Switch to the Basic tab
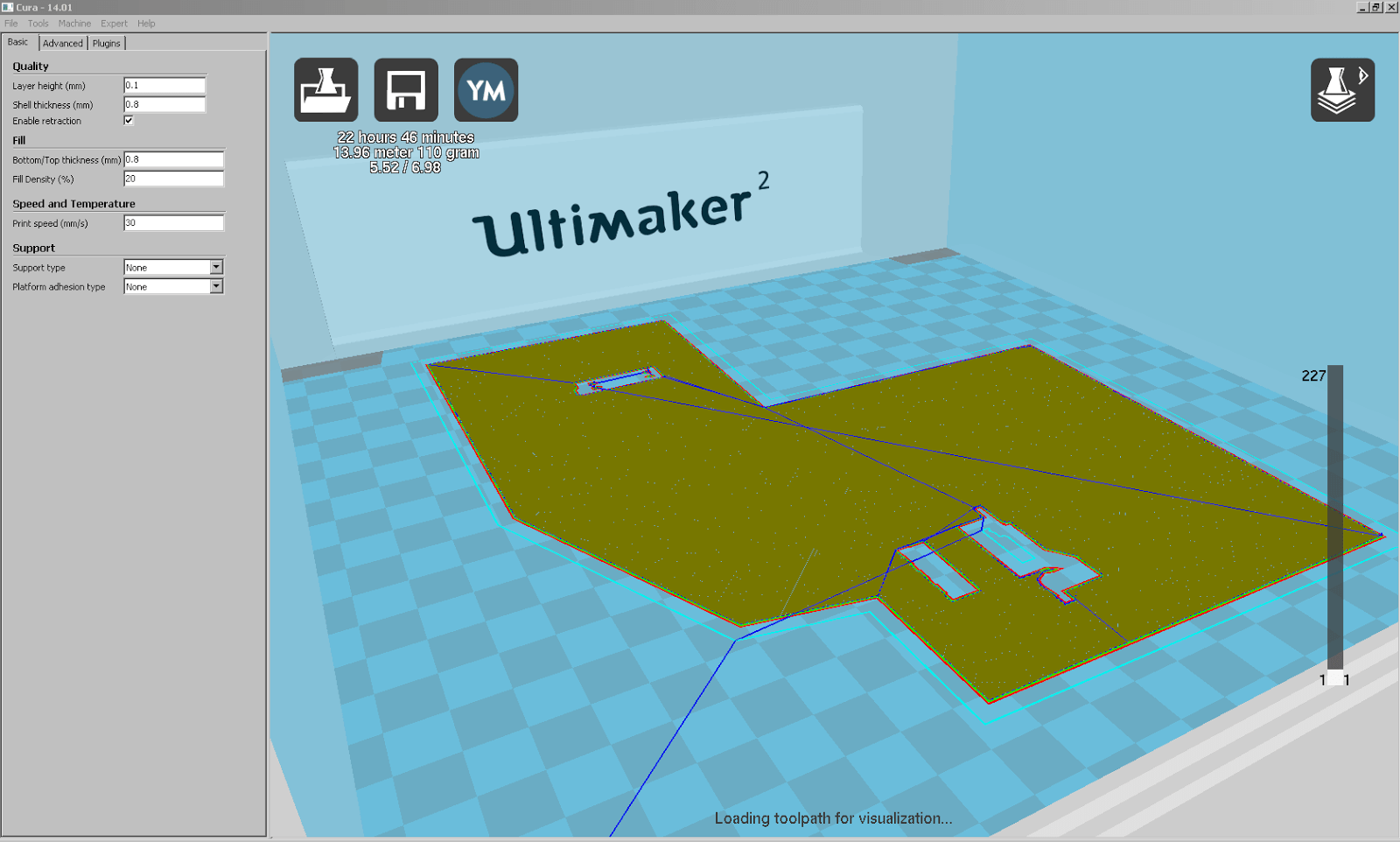 coord(18,42)
